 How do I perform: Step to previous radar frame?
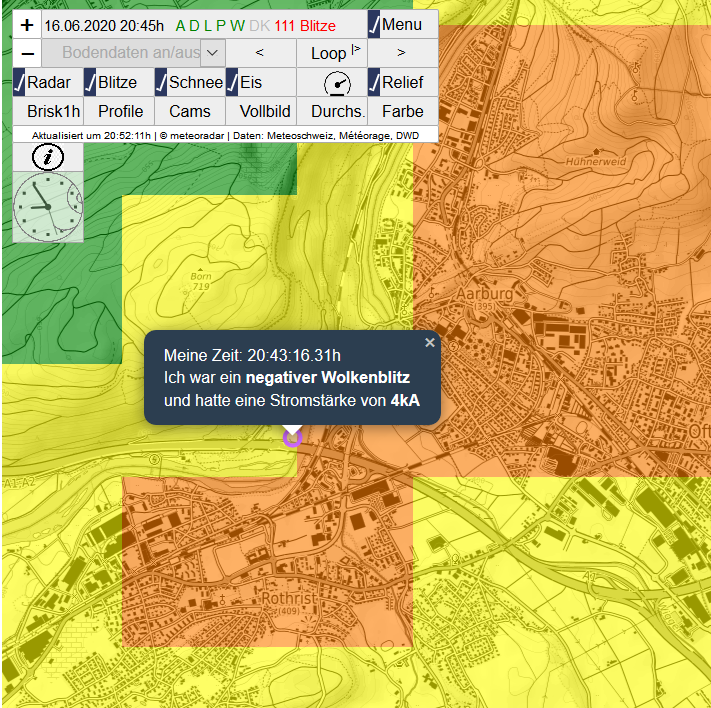pos(260,53)
